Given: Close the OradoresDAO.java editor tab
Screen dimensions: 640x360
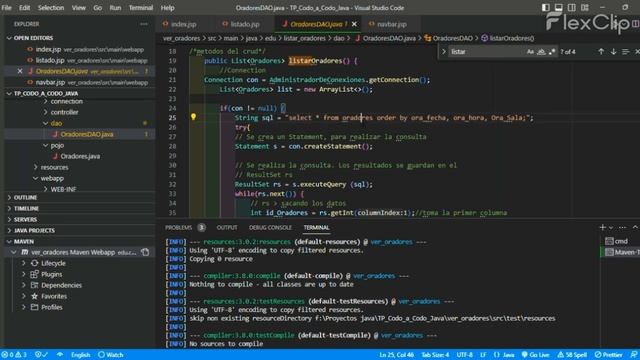Looking at the screenshot, I should [354, 24].
